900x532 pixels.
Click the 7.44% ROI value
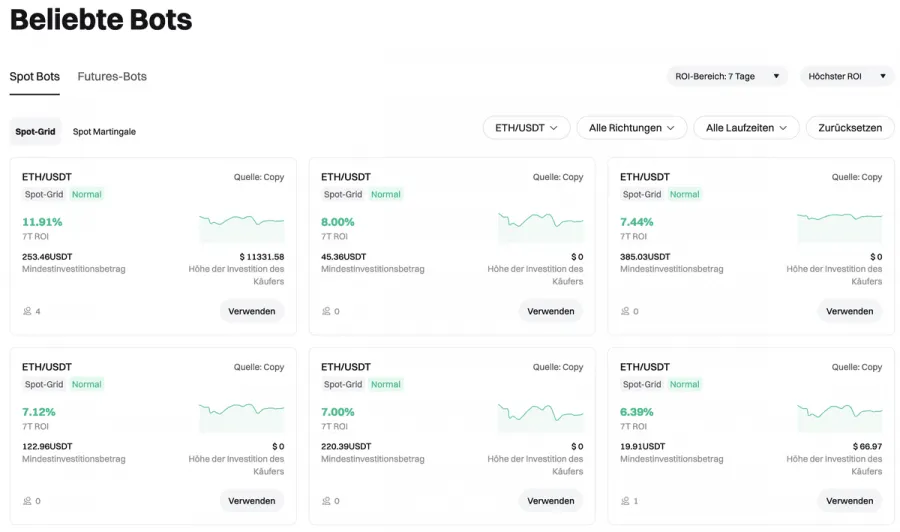click(x=637, y=222)
